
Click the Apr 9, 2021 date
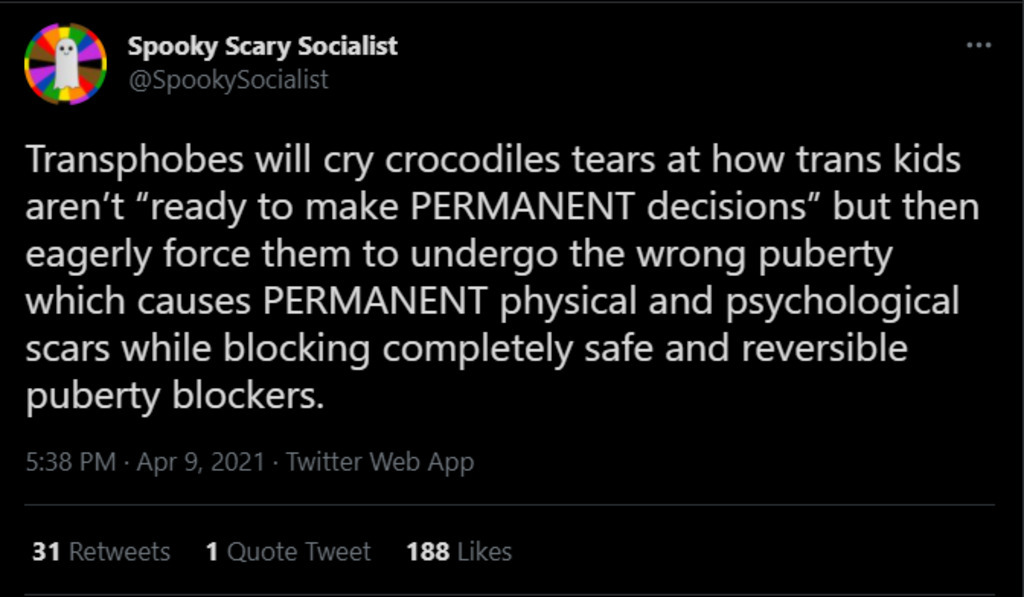point(201,462)
